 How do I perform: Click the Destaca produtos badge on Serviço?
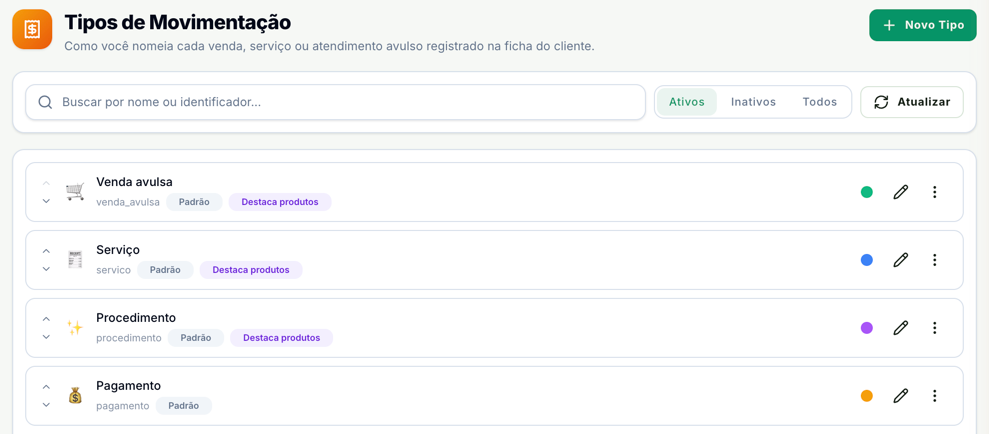pyautogui.click(x=251, y=270)
